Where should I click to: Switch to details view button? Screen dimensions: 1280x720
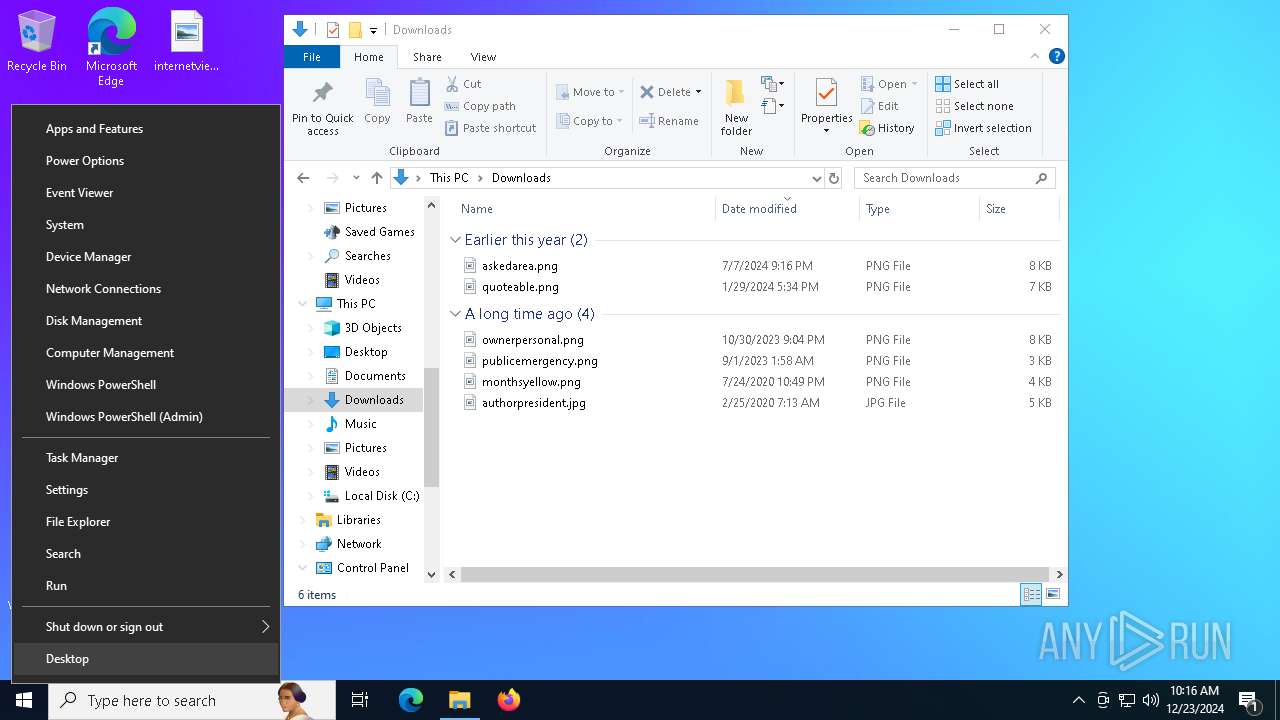coord(1031,594)
